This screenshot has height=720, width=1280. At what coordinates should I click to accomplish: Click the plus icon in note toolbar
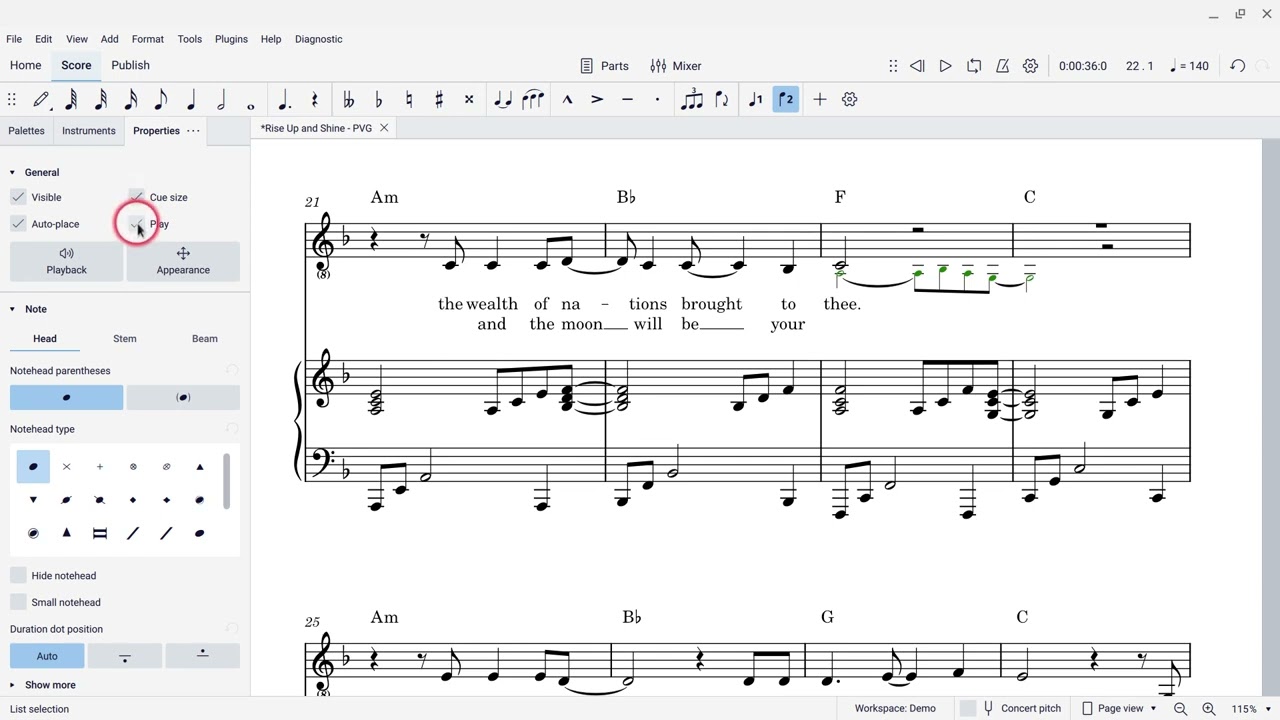tap(820, 99)
